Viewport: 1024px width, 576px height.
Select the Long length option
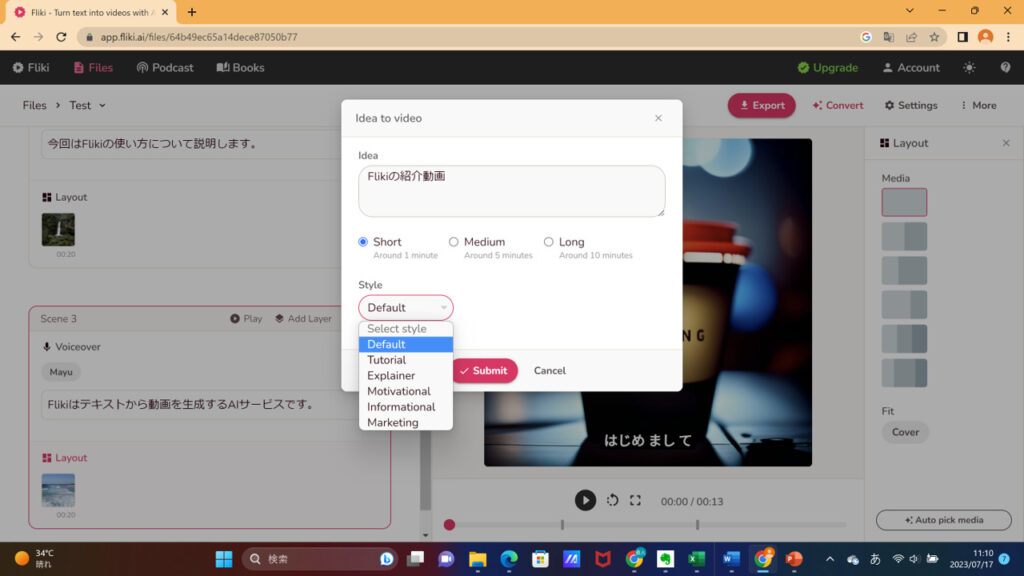(549, 242)
